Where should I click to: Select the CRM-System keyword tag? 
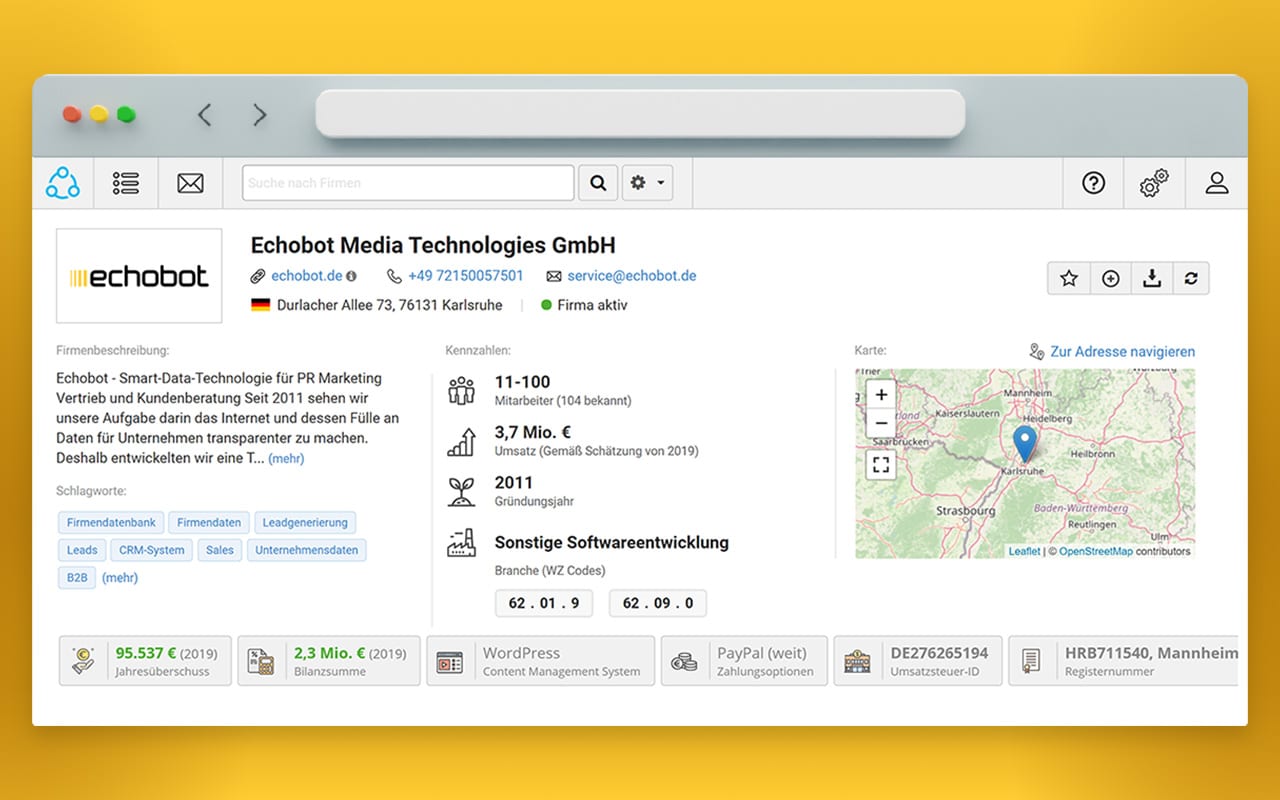tap(152, 550)
